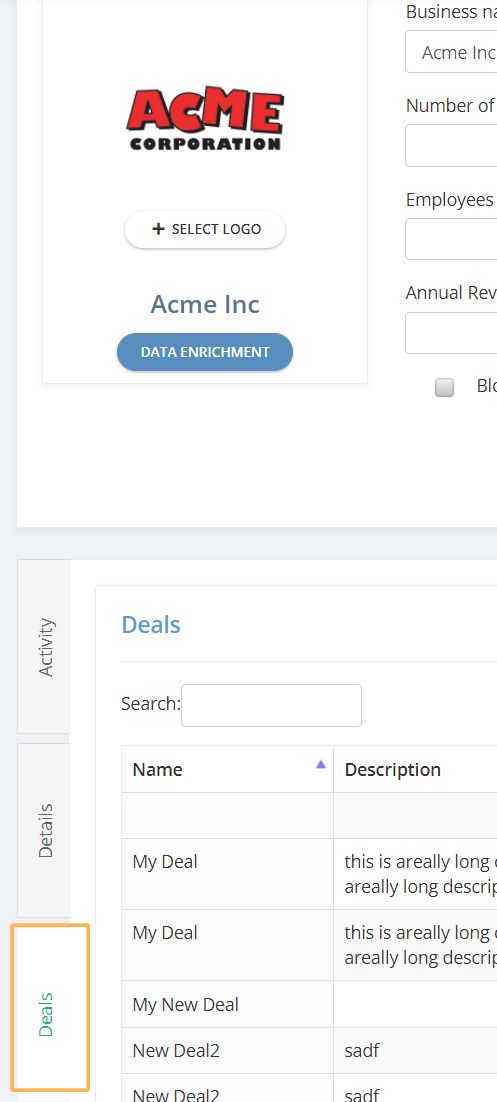Viewport: 497px width, 1102px height.
Task: Open the My New Deal row
Action: tap(309, 1004)
